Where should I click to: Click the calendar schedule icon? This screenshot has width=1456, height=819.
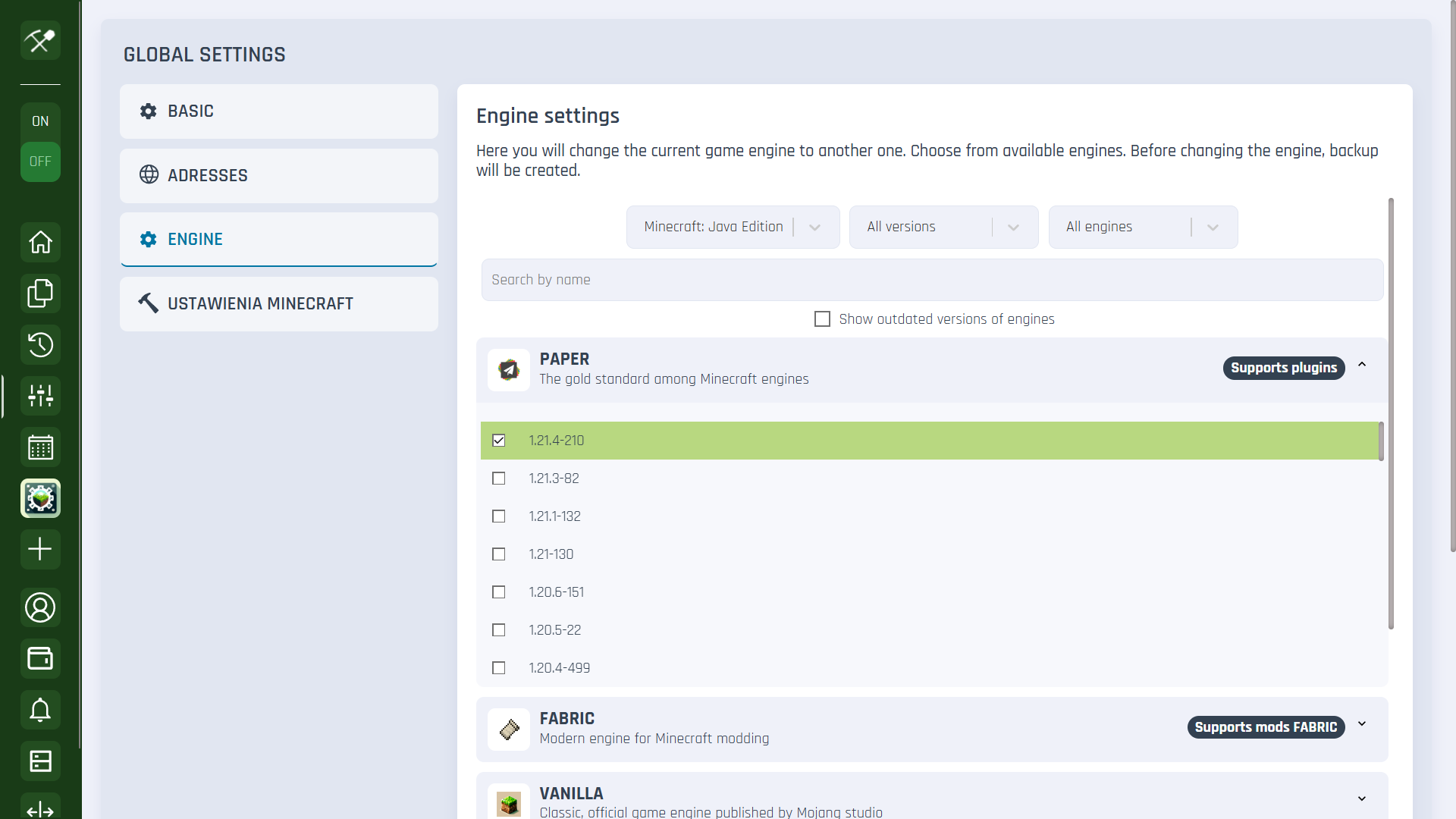tap(40, 447)
